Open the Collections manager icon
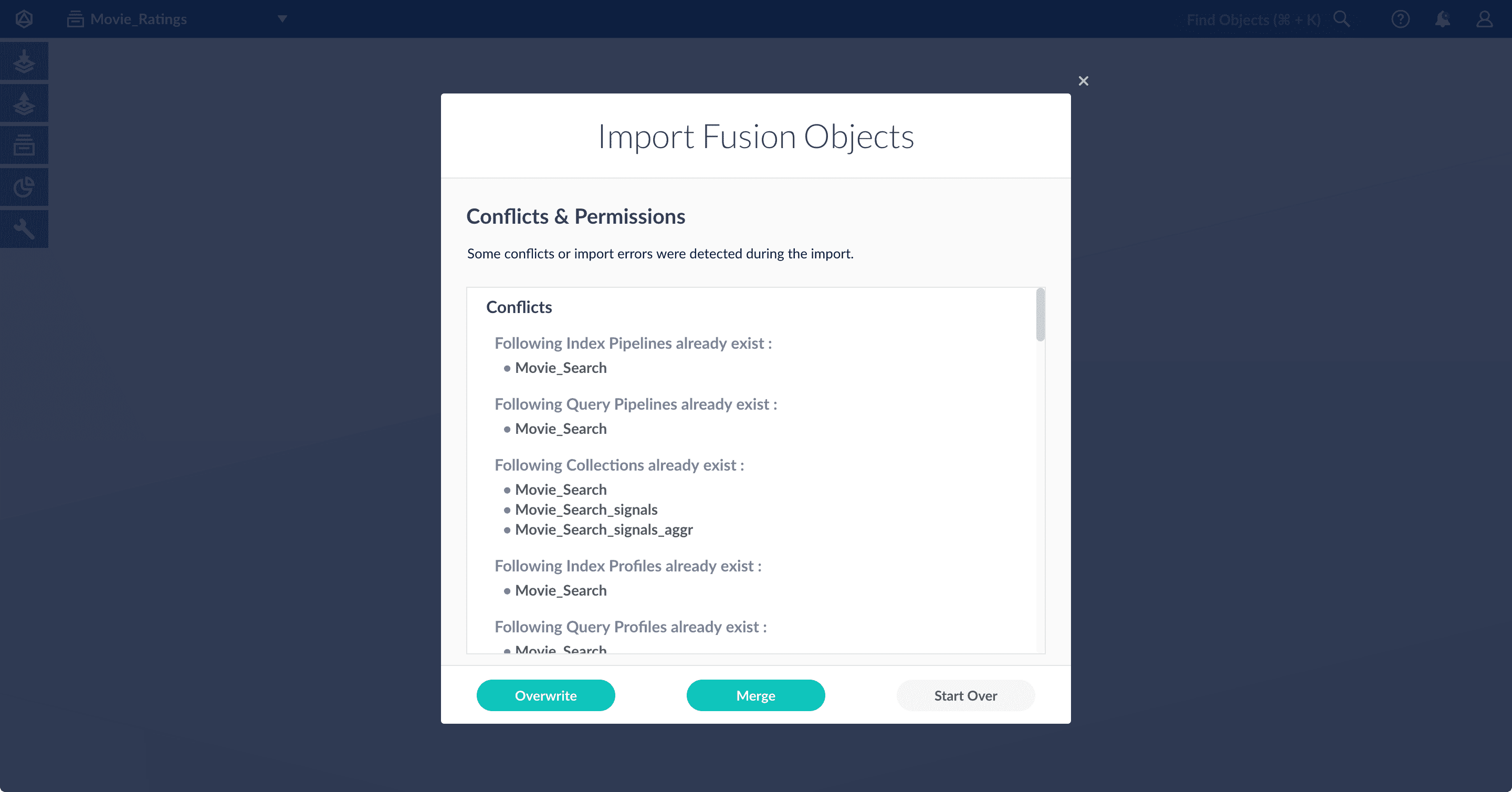Image resolution: width=1512 pixels, height=792 pixels. point(24,145)
